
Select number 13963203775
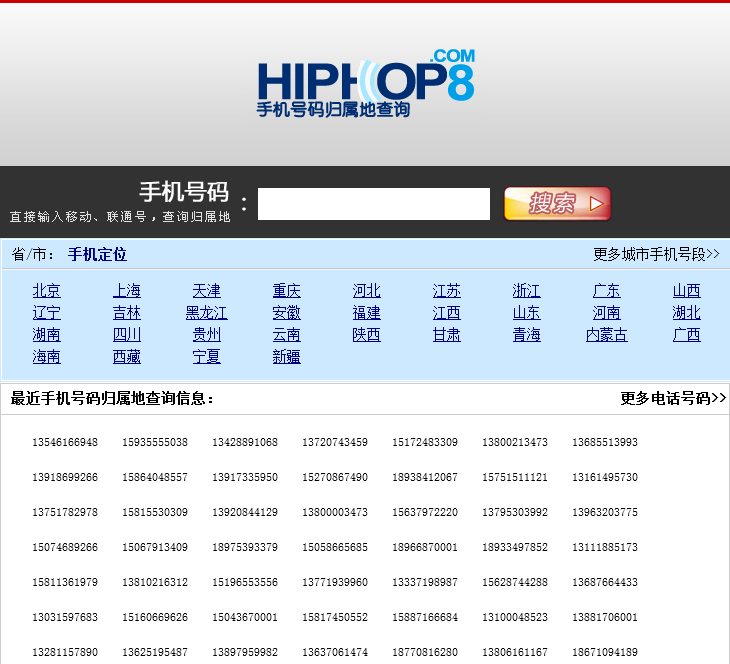pyautogui.click(x=605, y=512)
